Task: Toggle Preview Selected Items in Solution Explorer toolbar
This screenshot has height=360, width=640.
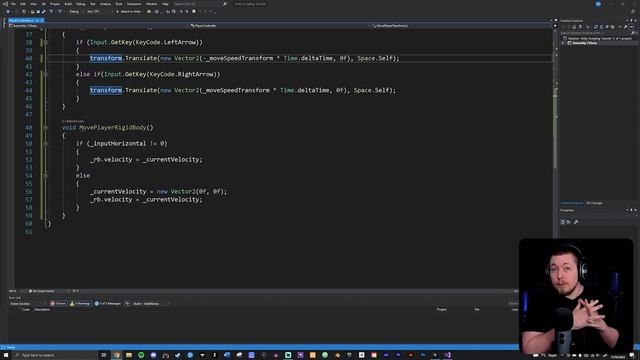Action: tap(631, 27)
